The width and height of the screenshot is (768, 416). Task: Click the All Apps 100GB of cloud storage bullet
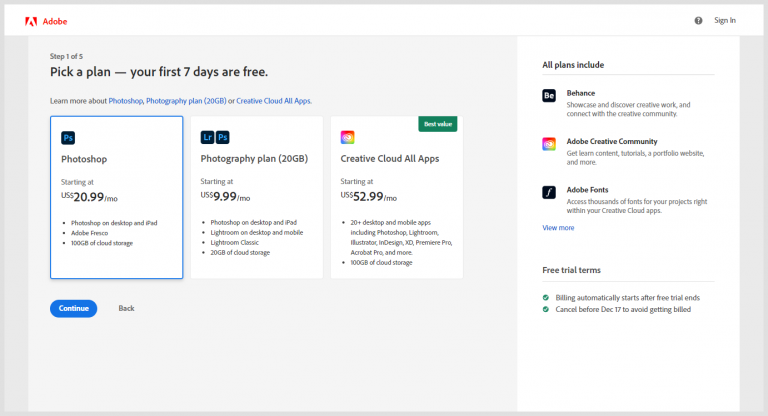click(x=382, y=263)
